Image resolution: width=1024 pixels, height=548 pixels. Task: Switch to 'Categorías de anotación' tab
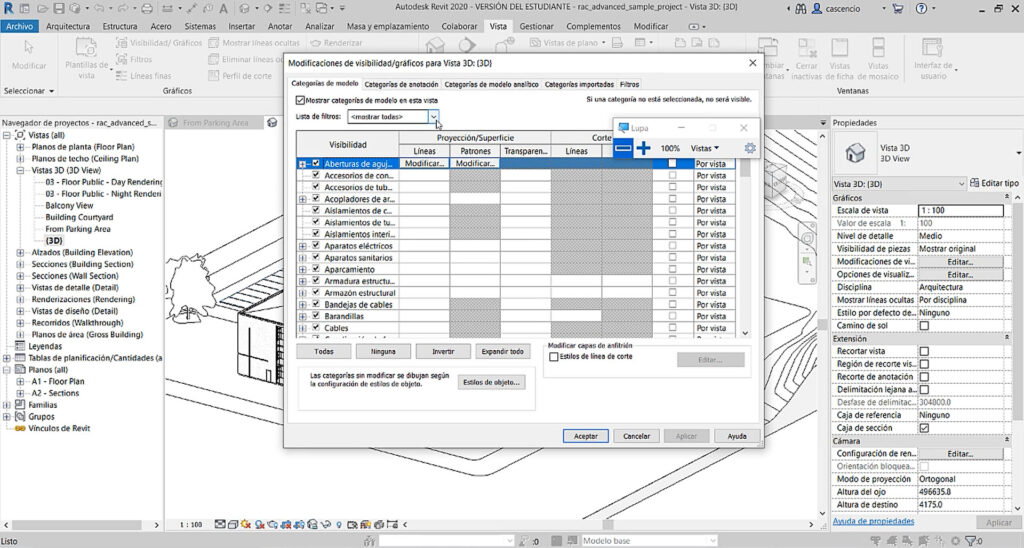[400, 84]
